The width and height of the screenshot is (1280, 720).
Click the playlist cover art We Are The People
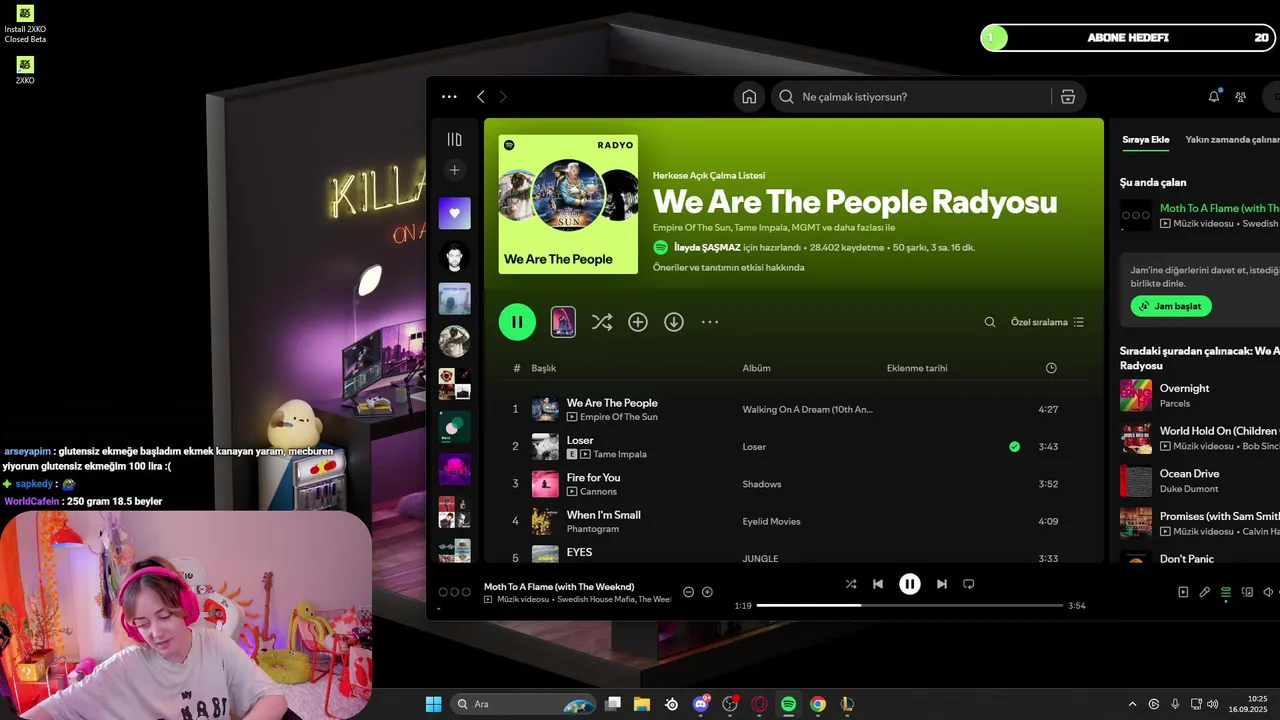(568, 204)
